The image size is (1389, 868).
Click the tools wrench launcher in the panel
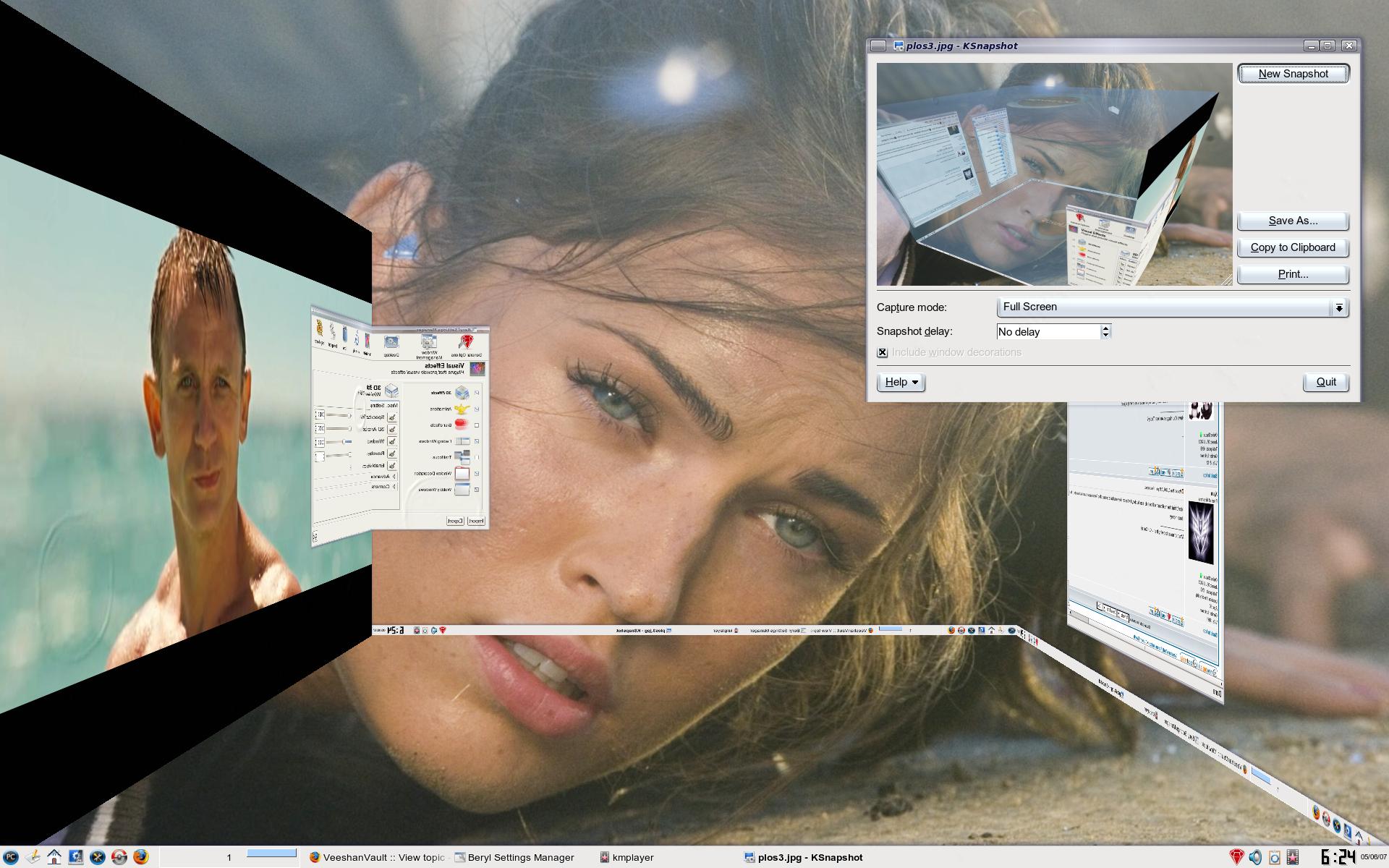tap(98, 857)
